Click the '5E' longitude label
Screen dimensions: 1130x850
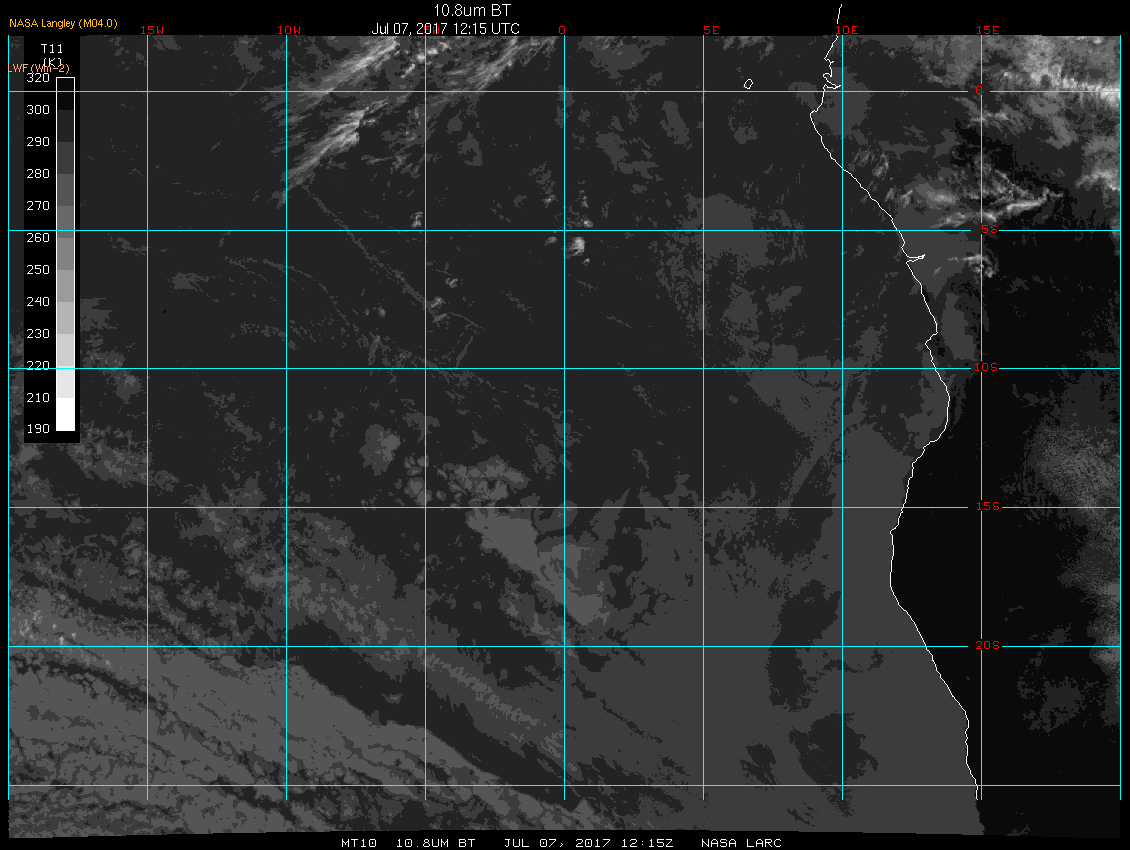point(711,30)
